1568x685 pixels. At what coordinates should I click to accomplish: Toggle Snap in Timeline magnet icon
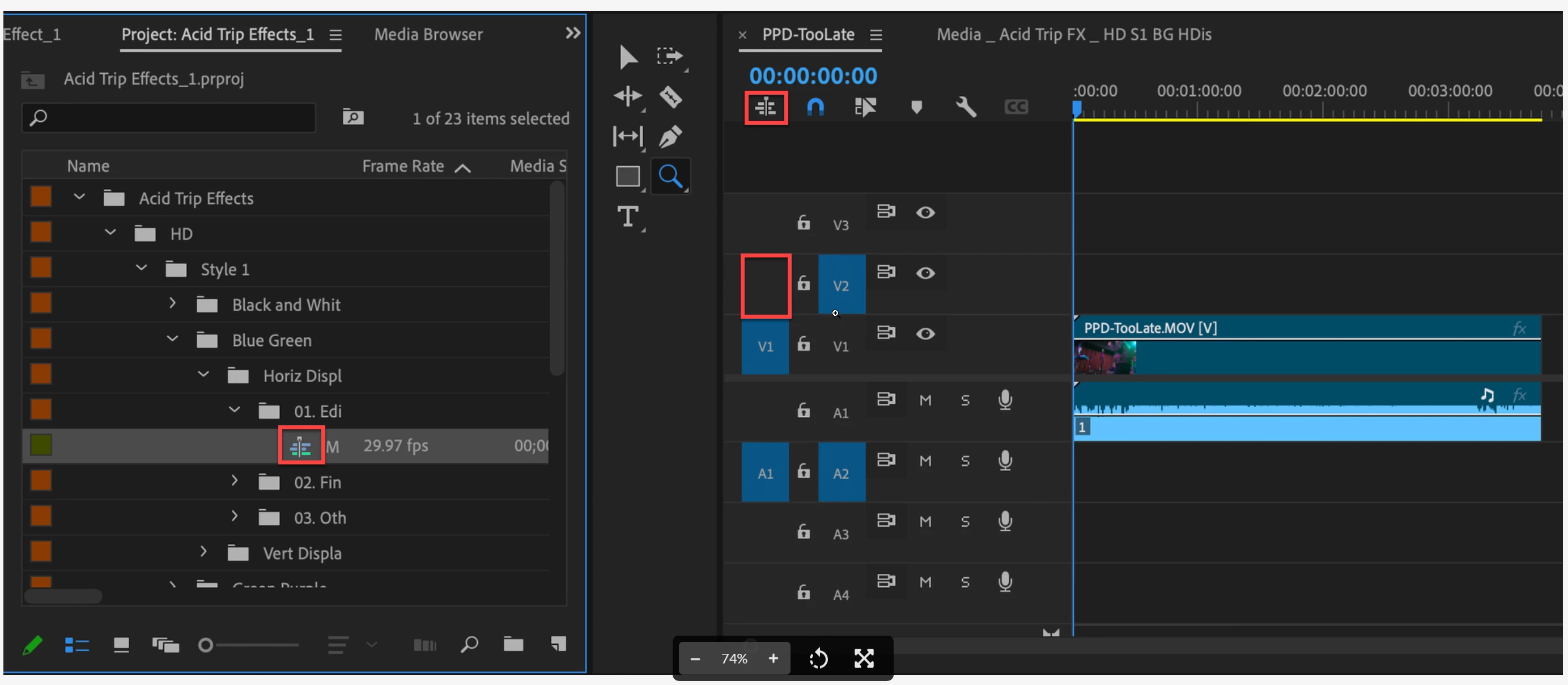tap(815, 107)
